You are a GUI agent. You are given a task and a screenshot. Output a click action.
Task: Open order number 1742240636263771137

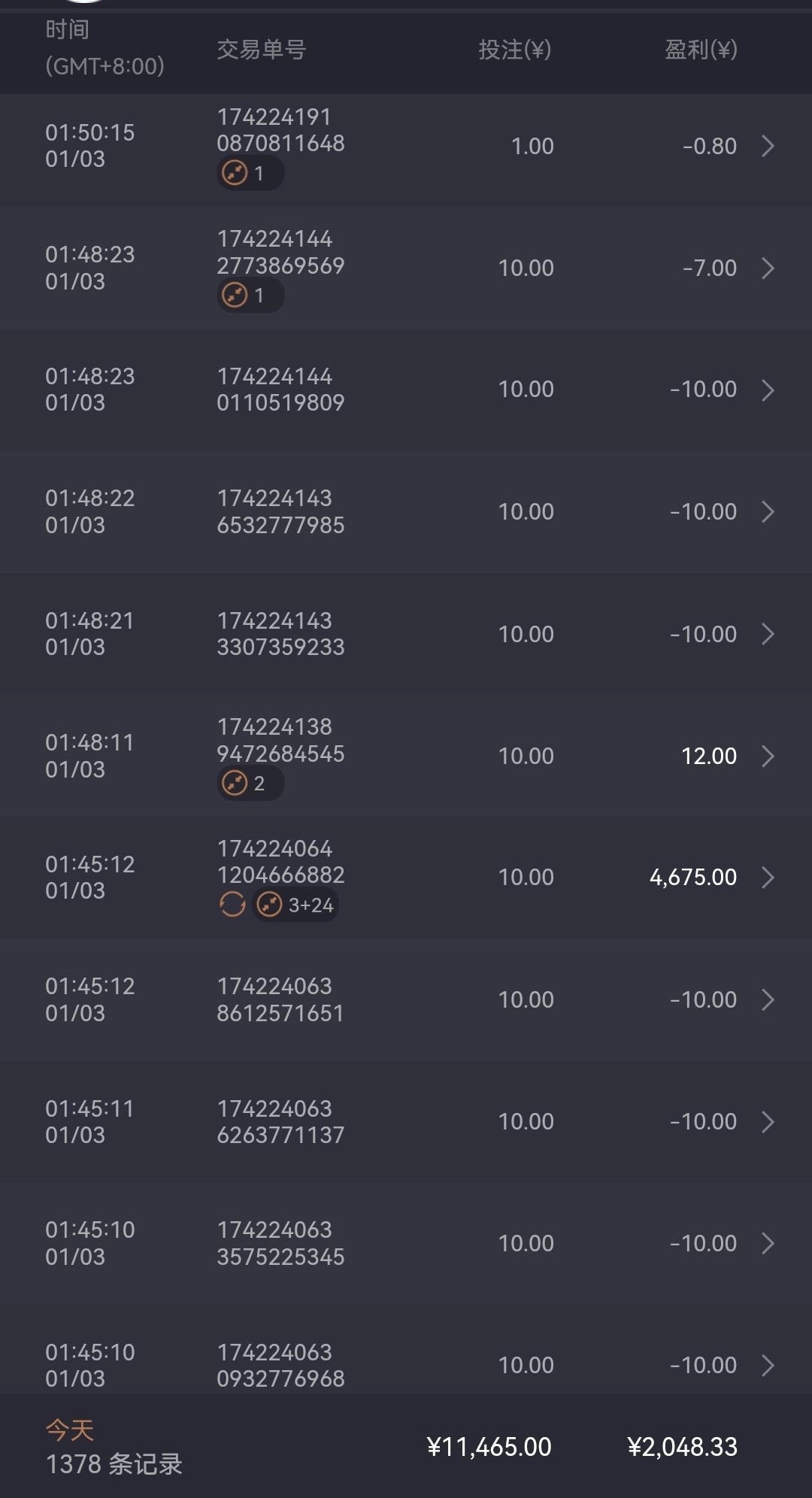pos(280,1121)
